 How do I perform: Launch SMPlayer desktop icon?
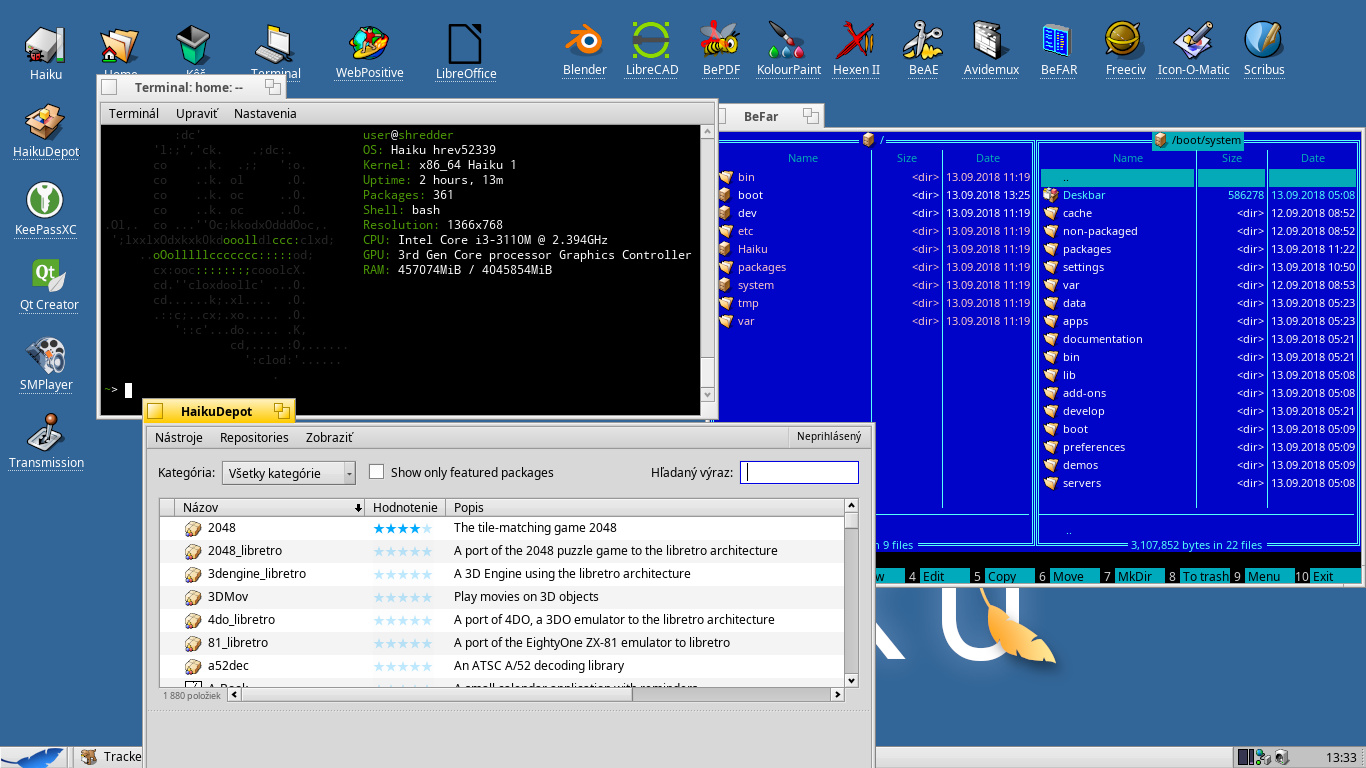[x=46, y=356]
